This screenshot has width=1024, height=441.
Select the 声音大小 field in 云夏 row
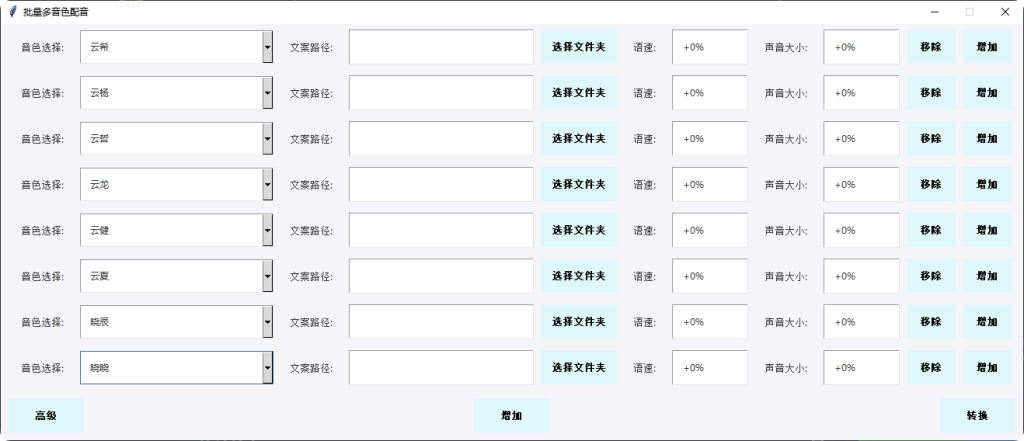click(861, 276)
